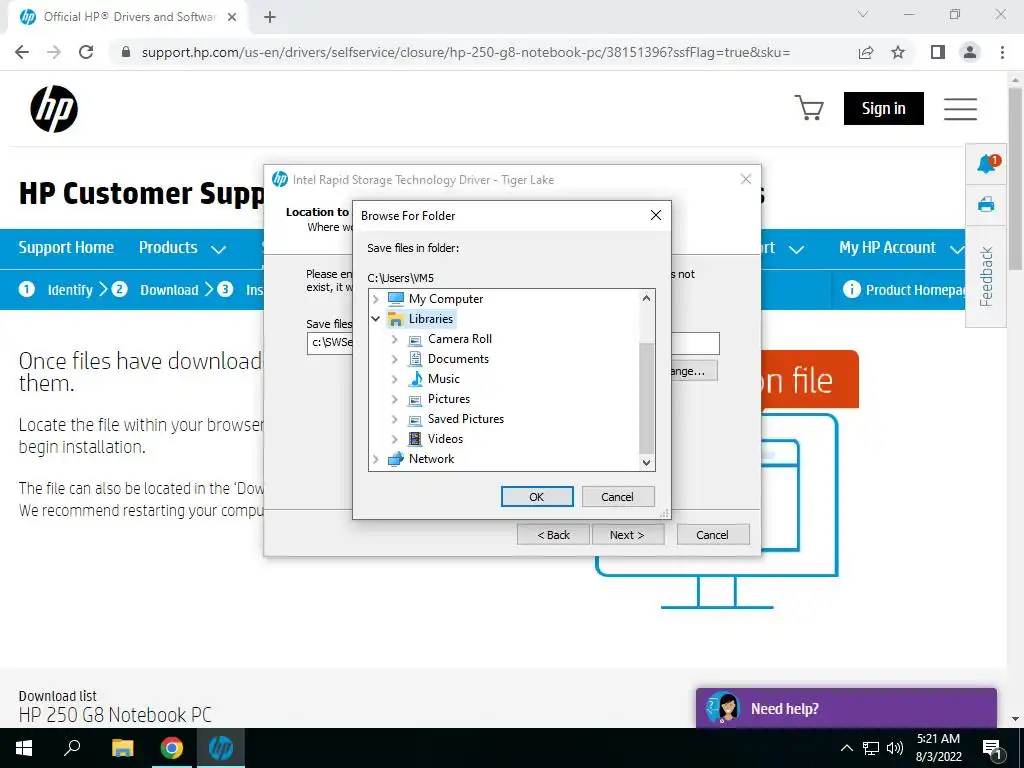
Task: Click the Download step link
Action: (169, 290)
